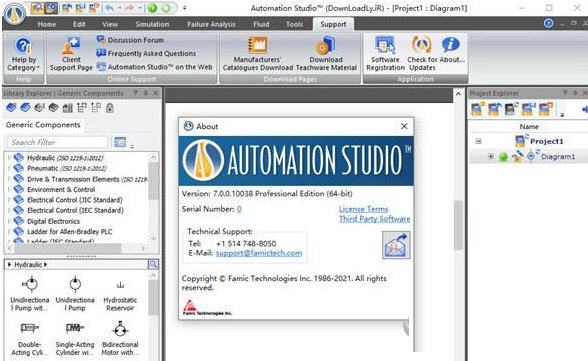This screenshot has height=361, width=588.
Task: Select the Generic Components tab
Action: (43, 125)
